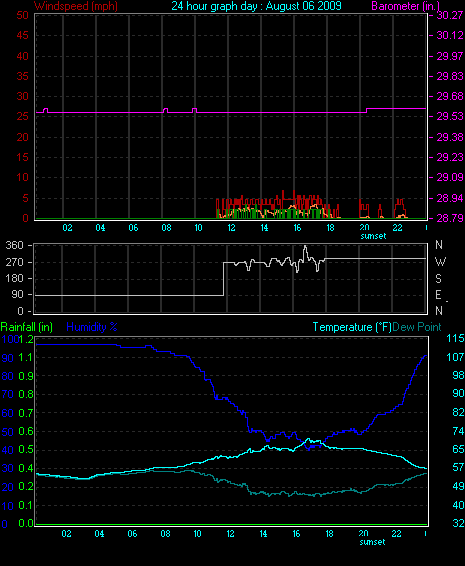Screen dimensions: 465x566
Task: Click barometer reading 29.97
Action: click(x=450, y=56)
